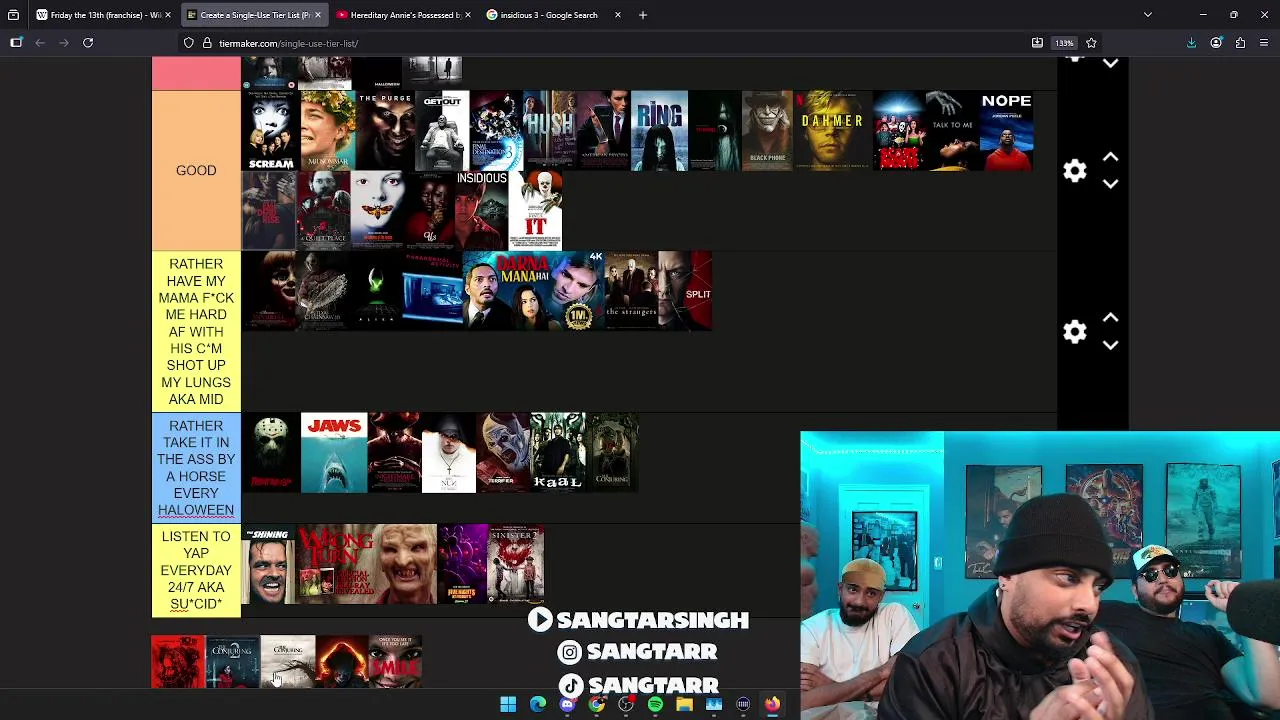
Task: Select the Midsommar poster
Action: pos(327,131)
